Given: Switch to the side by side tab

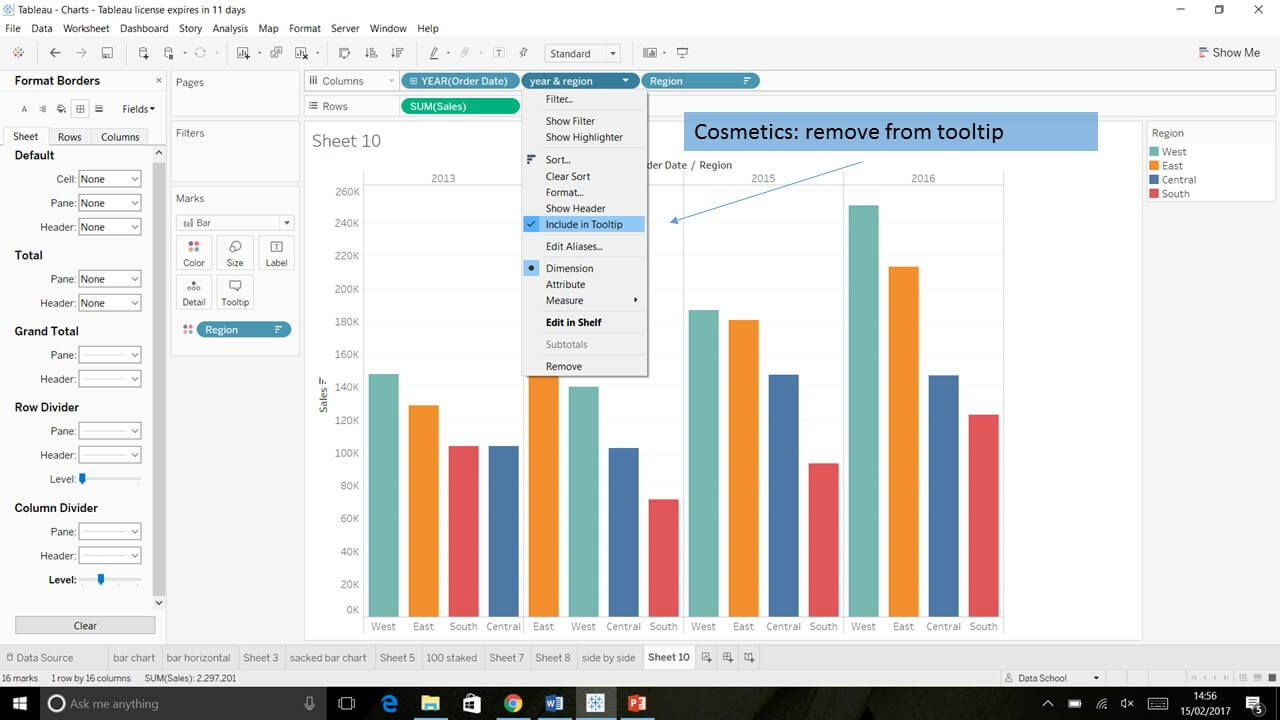Looking at the screenshot, I should click(x=608, y=657).
